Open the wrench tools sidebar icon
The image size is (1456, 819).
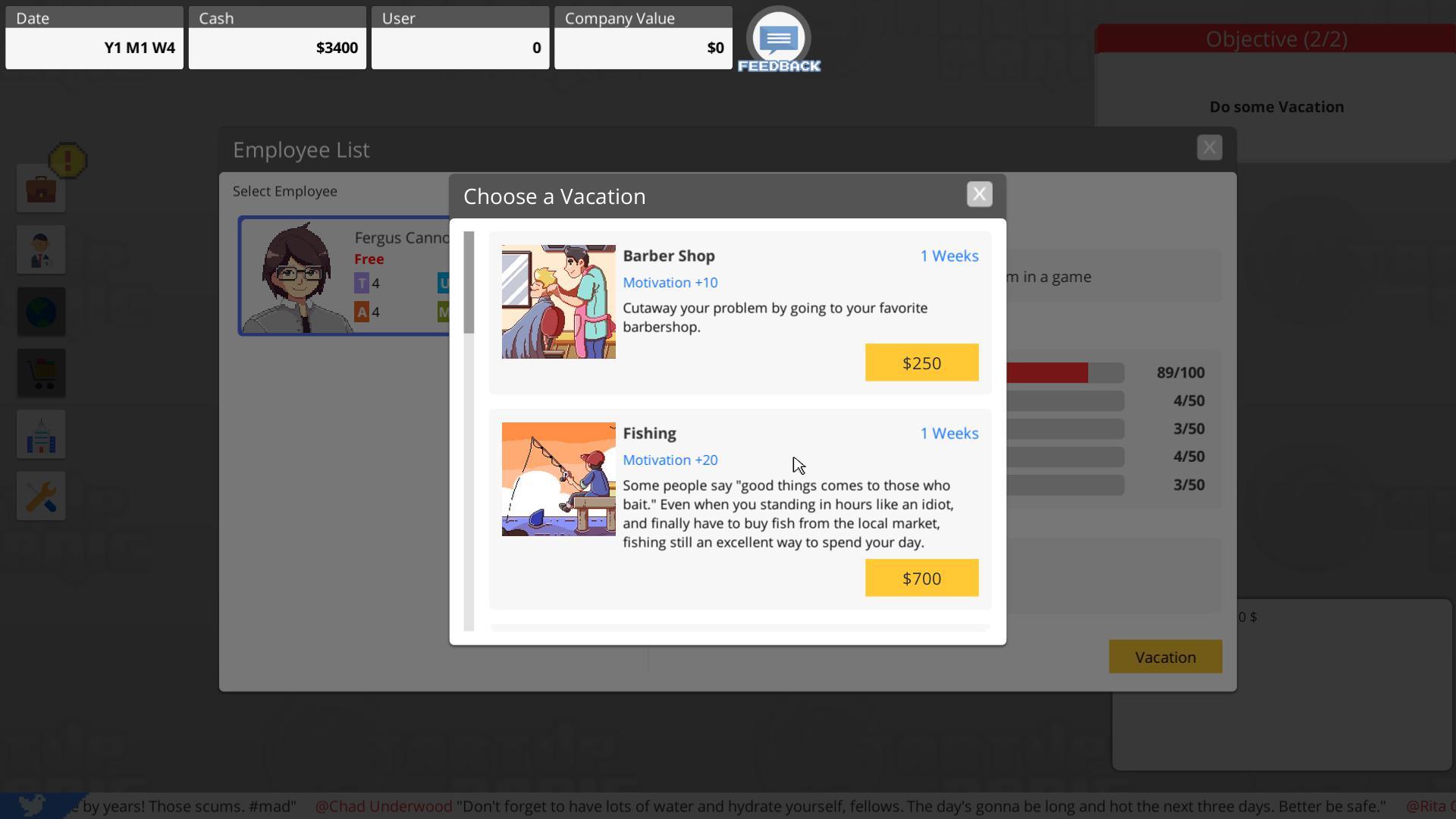[x=41, y=496]
